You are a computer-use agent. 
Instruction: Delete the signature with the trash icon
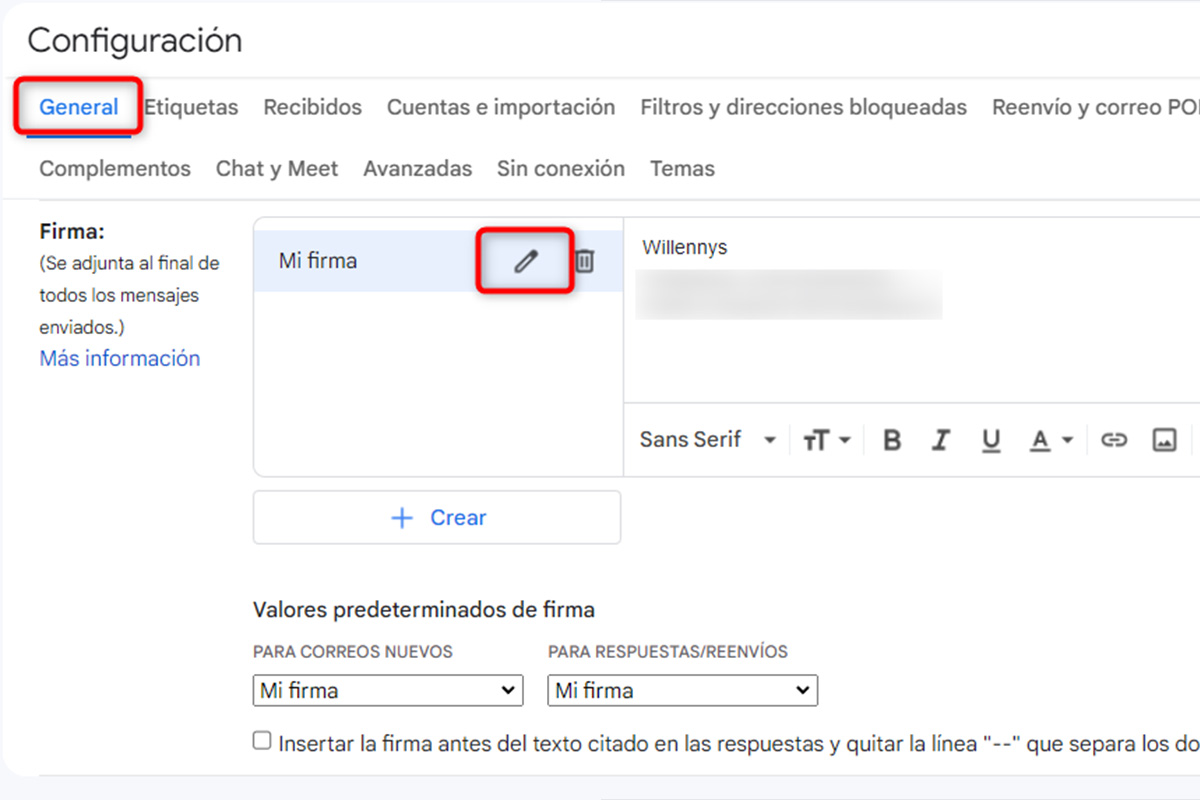[x=584, y=260]
